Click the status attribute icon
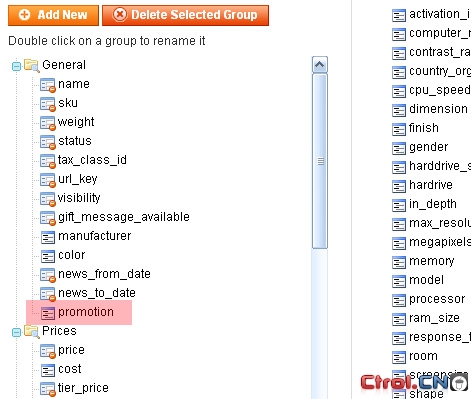471x399 pixels. (48, 142)
